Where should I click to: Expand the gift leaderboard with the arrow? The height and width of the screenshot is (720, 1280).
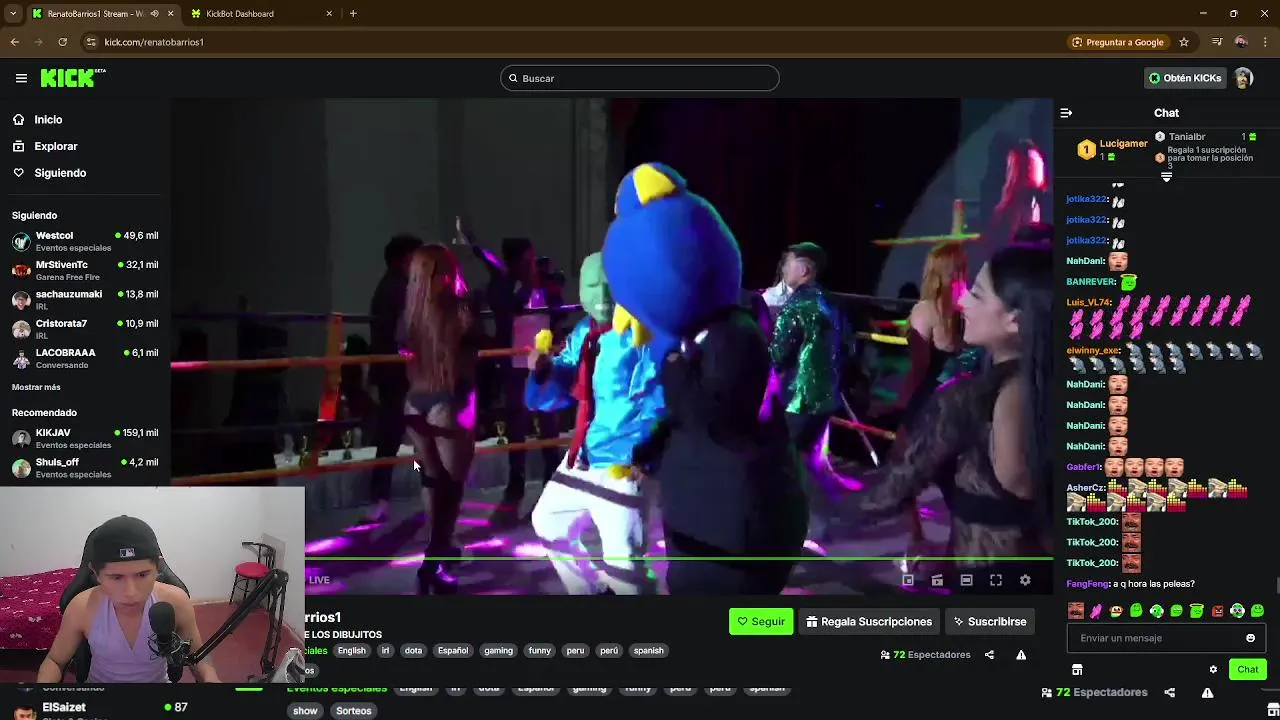pos(1166,177)
